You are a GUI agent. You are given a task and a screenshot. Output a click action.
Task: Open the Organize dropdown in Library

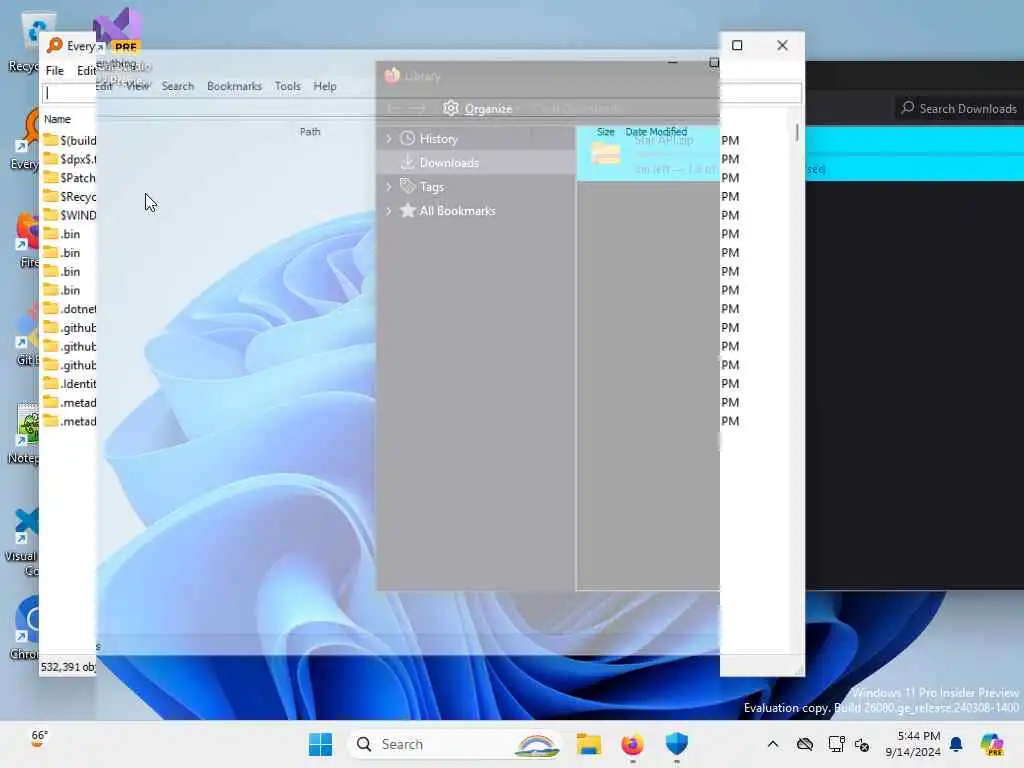pos(488,108)
